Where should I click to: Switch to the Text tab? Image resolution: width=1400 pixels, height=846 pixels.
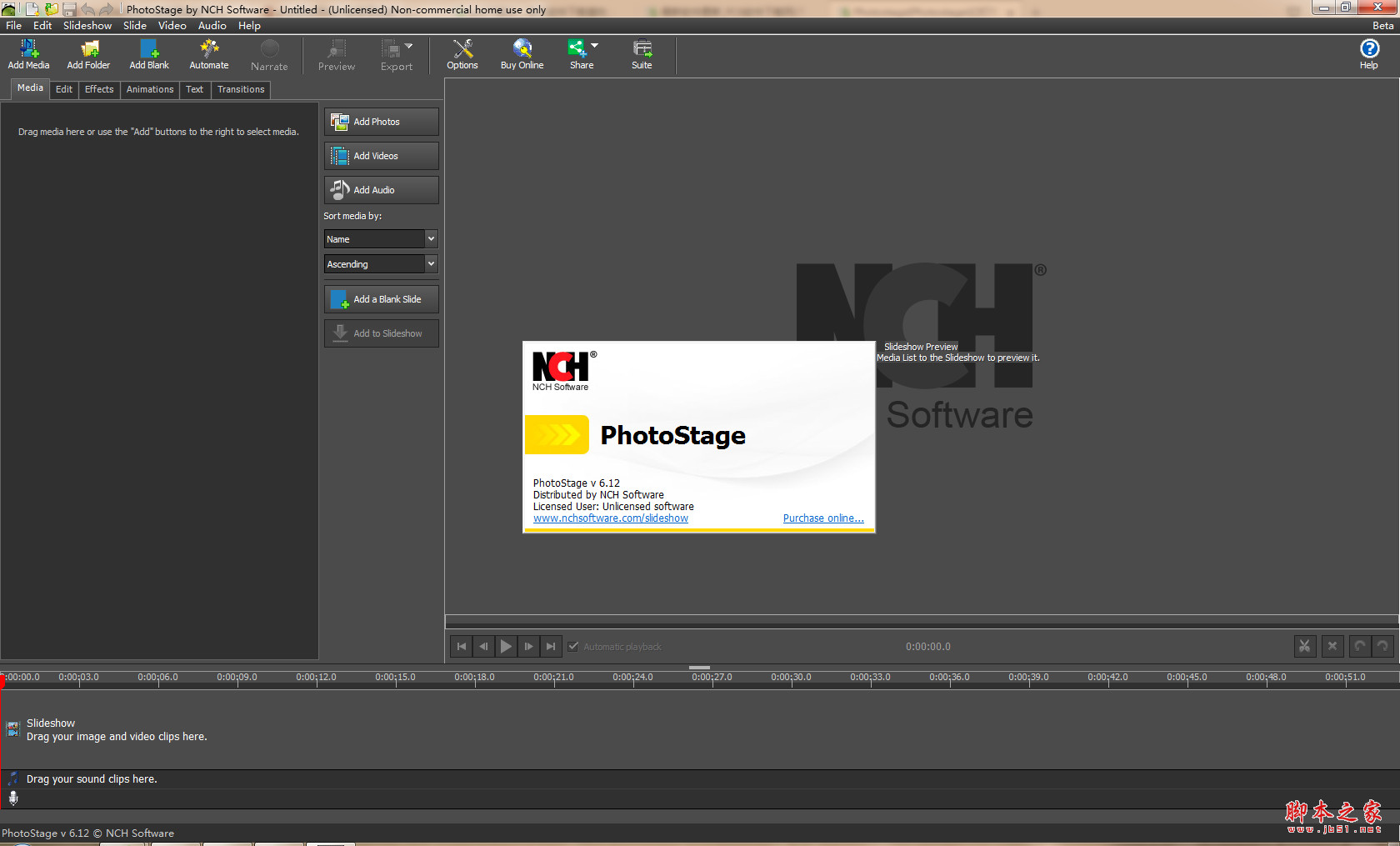pyautogui.click(x=195, y=89)
